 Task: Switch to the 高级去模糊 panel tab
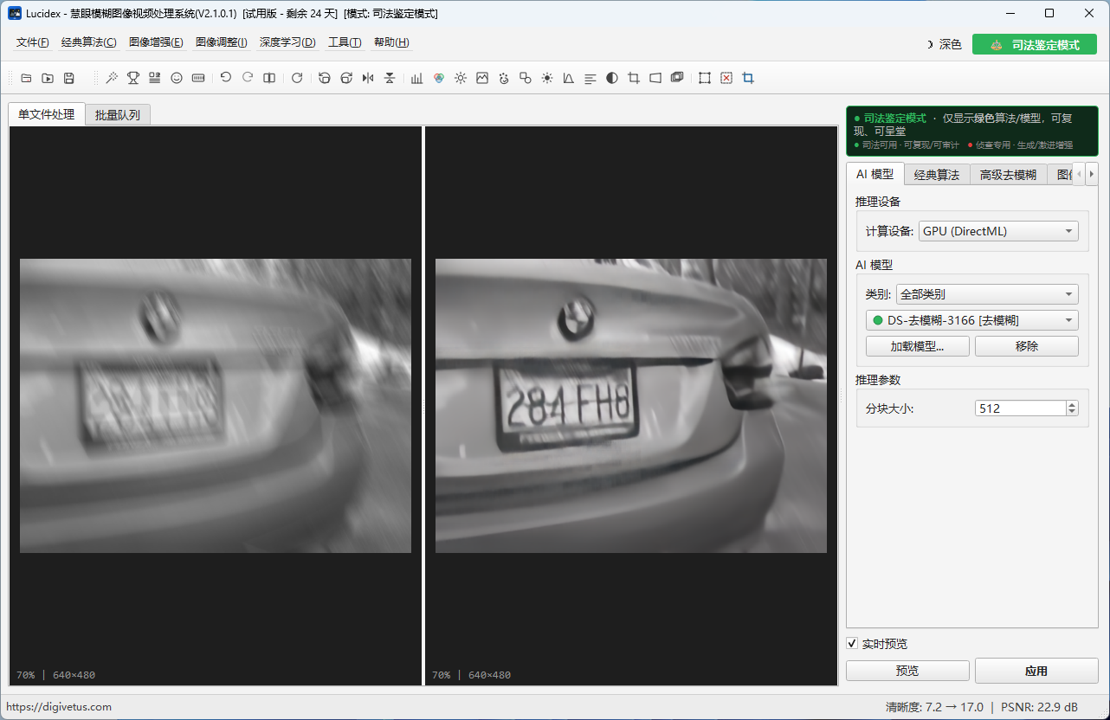coord(1008,174)
